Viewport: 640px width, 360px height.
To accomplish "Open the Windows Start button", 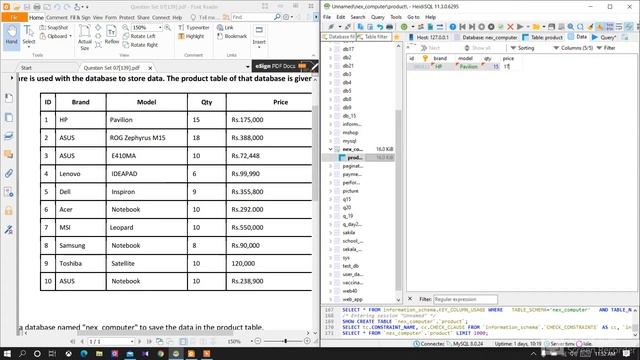I will click(x=7, y=353).
